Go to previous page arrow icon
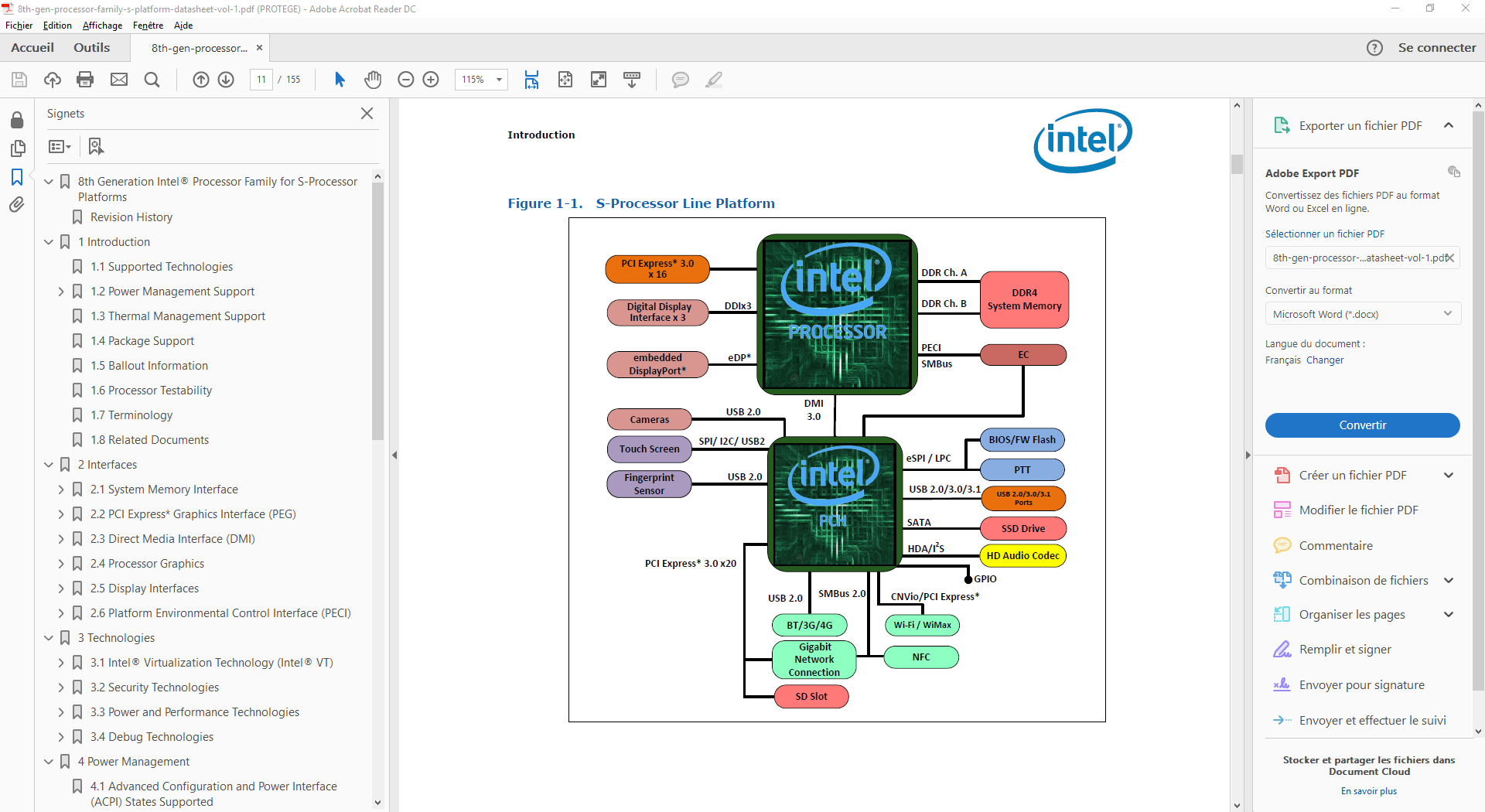This screenshot has width=1485, height=812. (200, 80)
